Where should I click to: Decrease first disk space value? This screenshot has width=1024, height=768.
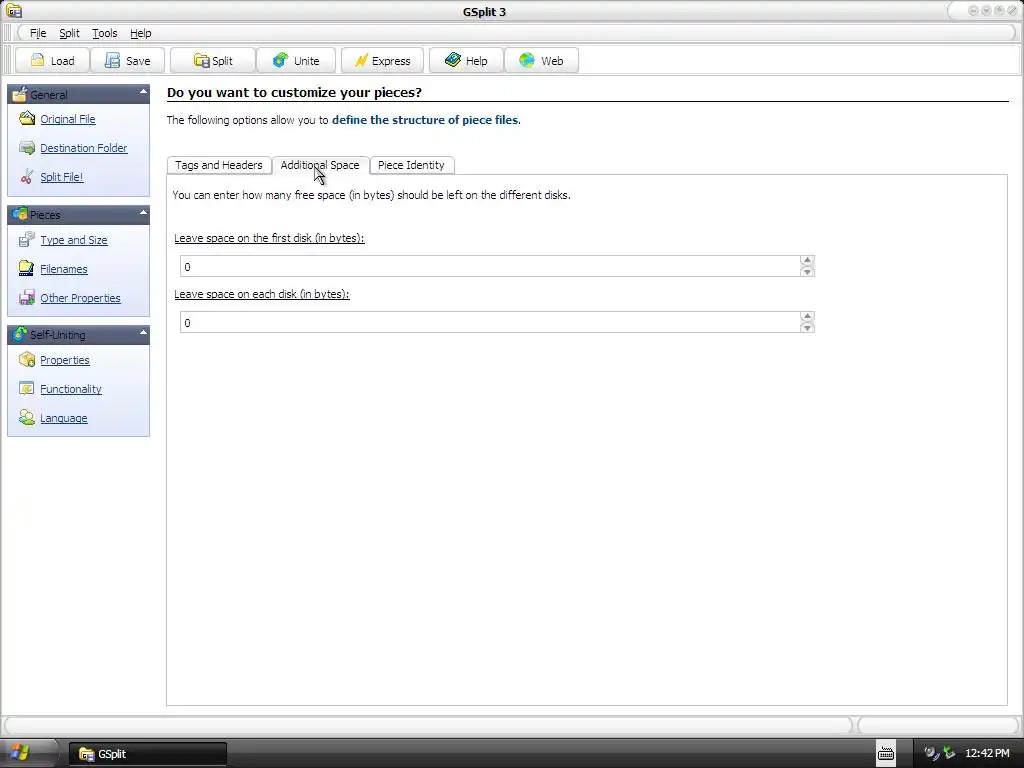point(807,272)
